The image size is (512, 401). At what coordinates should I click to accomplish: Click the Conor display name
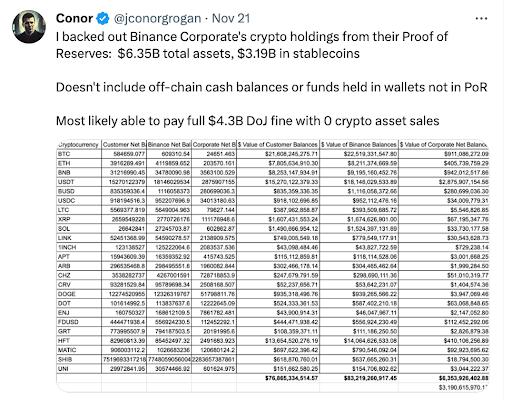74,18
